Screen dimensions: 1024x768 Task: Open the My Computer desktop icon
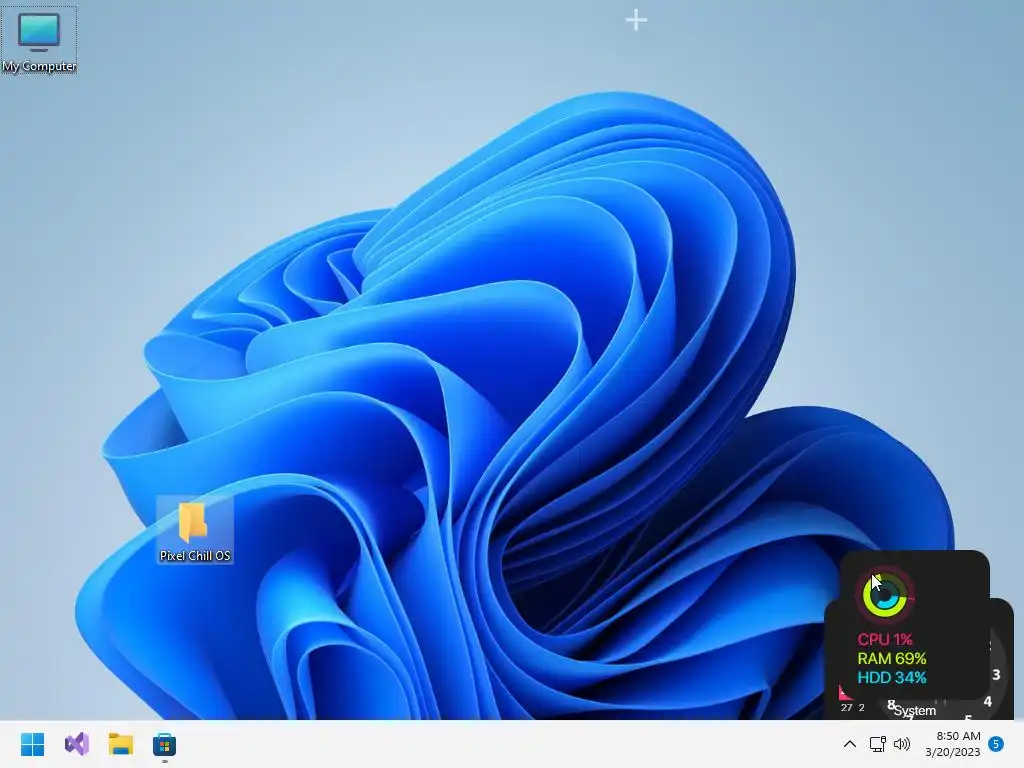point(39,40)
